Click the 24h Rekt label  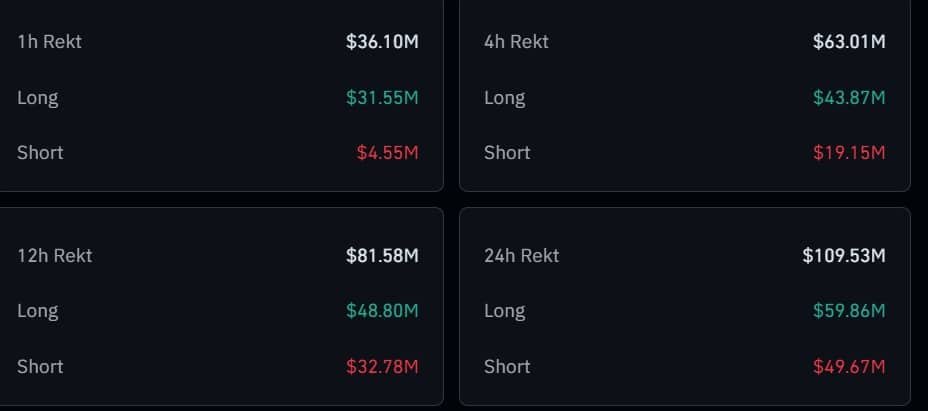(521, 256)
